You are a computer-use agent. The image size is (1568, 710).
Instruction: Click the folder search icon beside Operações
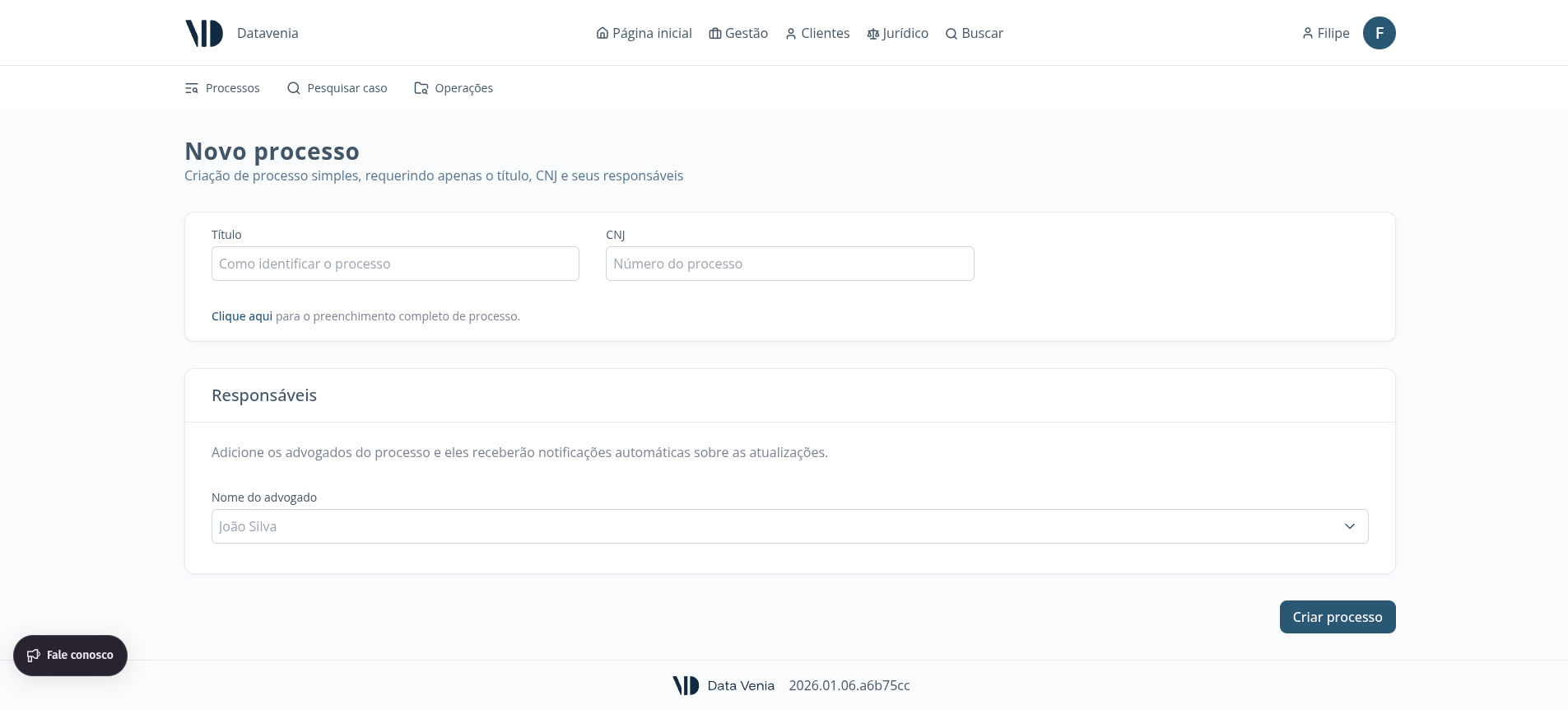421,88
